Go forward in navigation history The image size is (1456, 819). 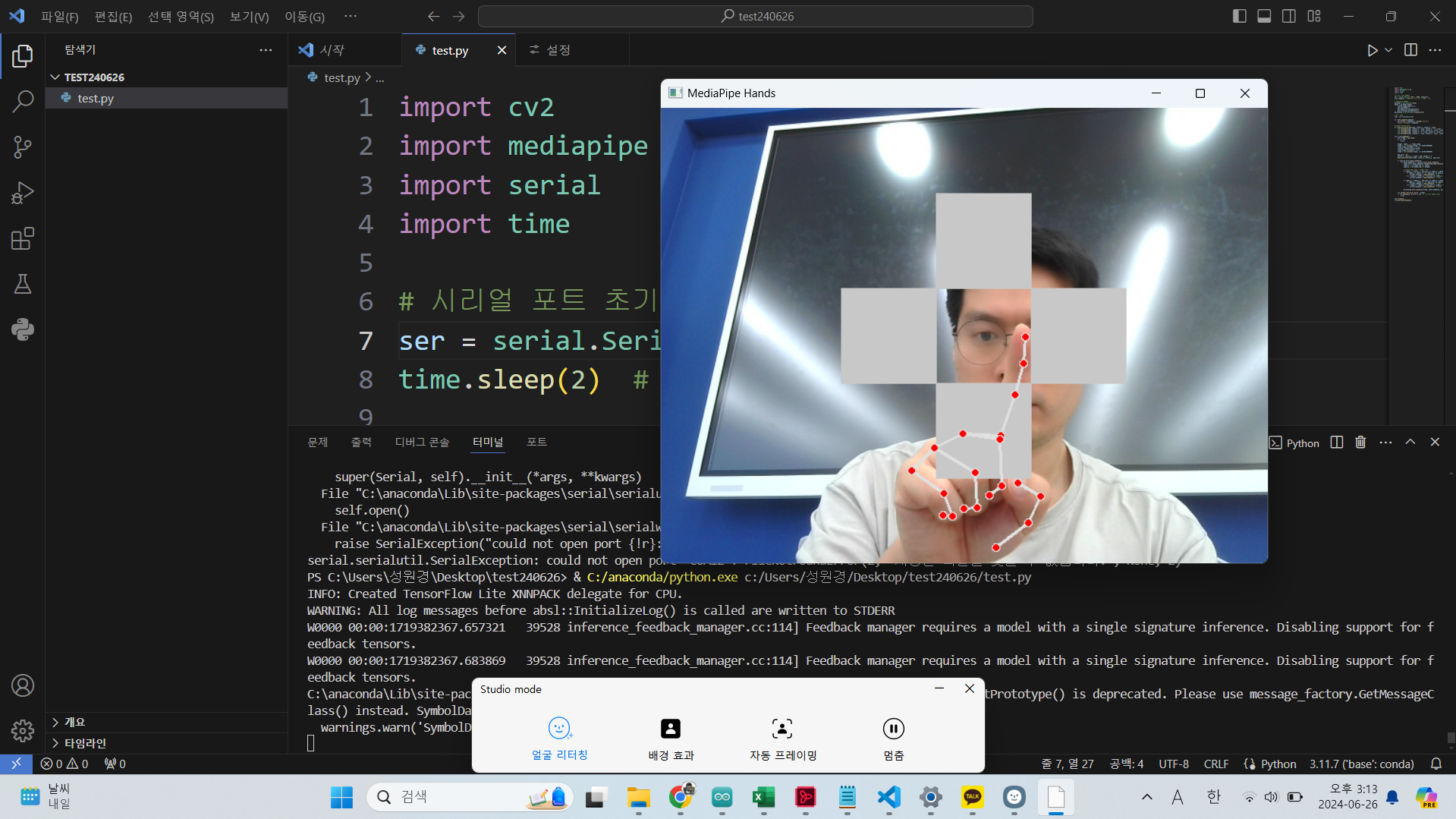(458, 16)
